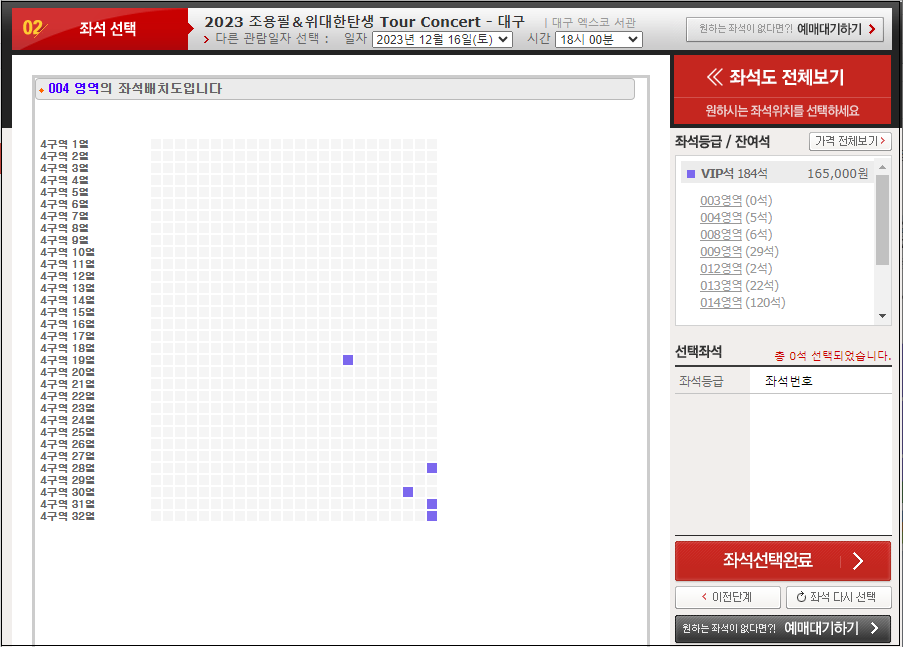This screenshot has width=903, height=647.
Task: Click the 좌석 다시 선택 reset button
Action: [838, 597]
